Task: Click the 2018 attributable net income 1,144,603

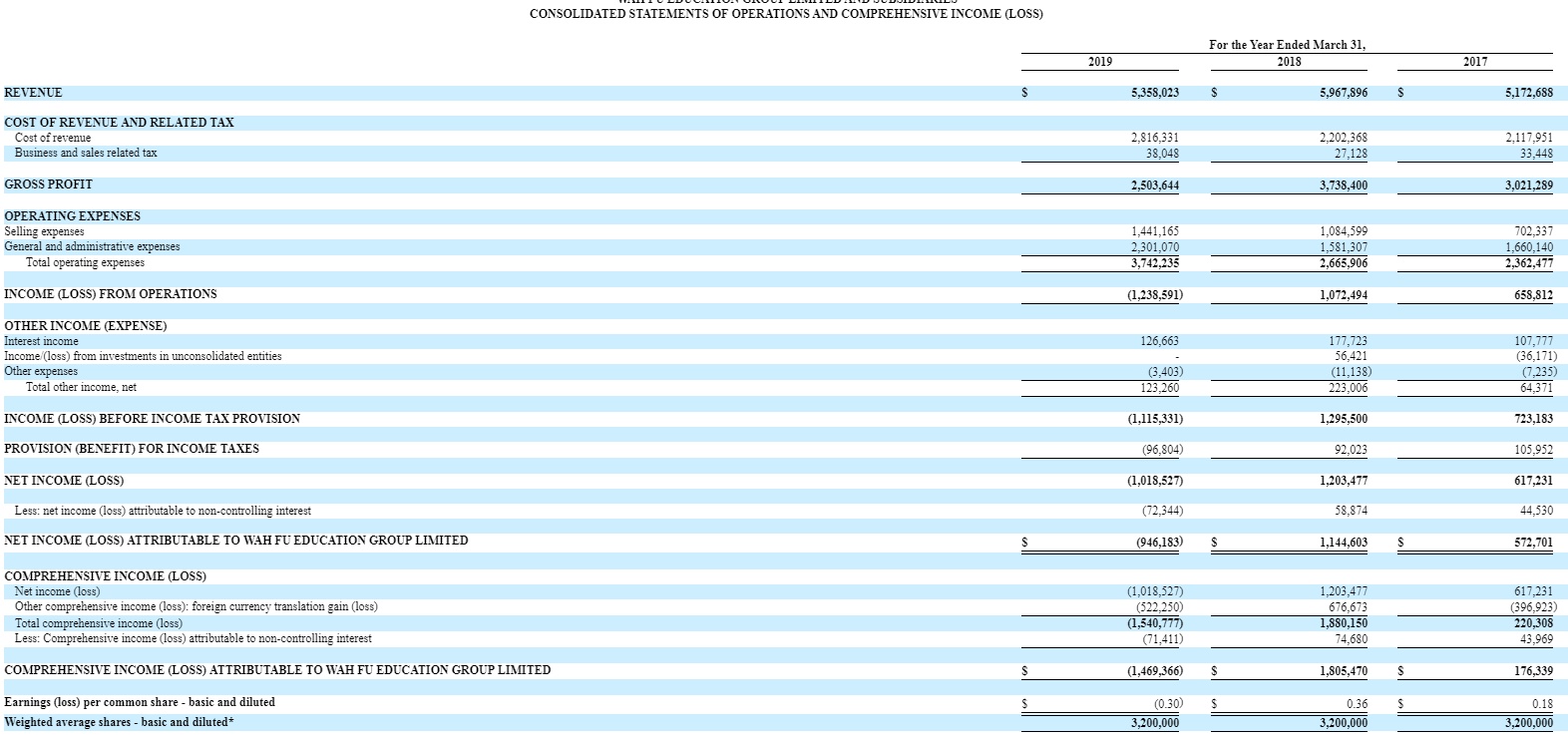Action: tap(1344, 543)
